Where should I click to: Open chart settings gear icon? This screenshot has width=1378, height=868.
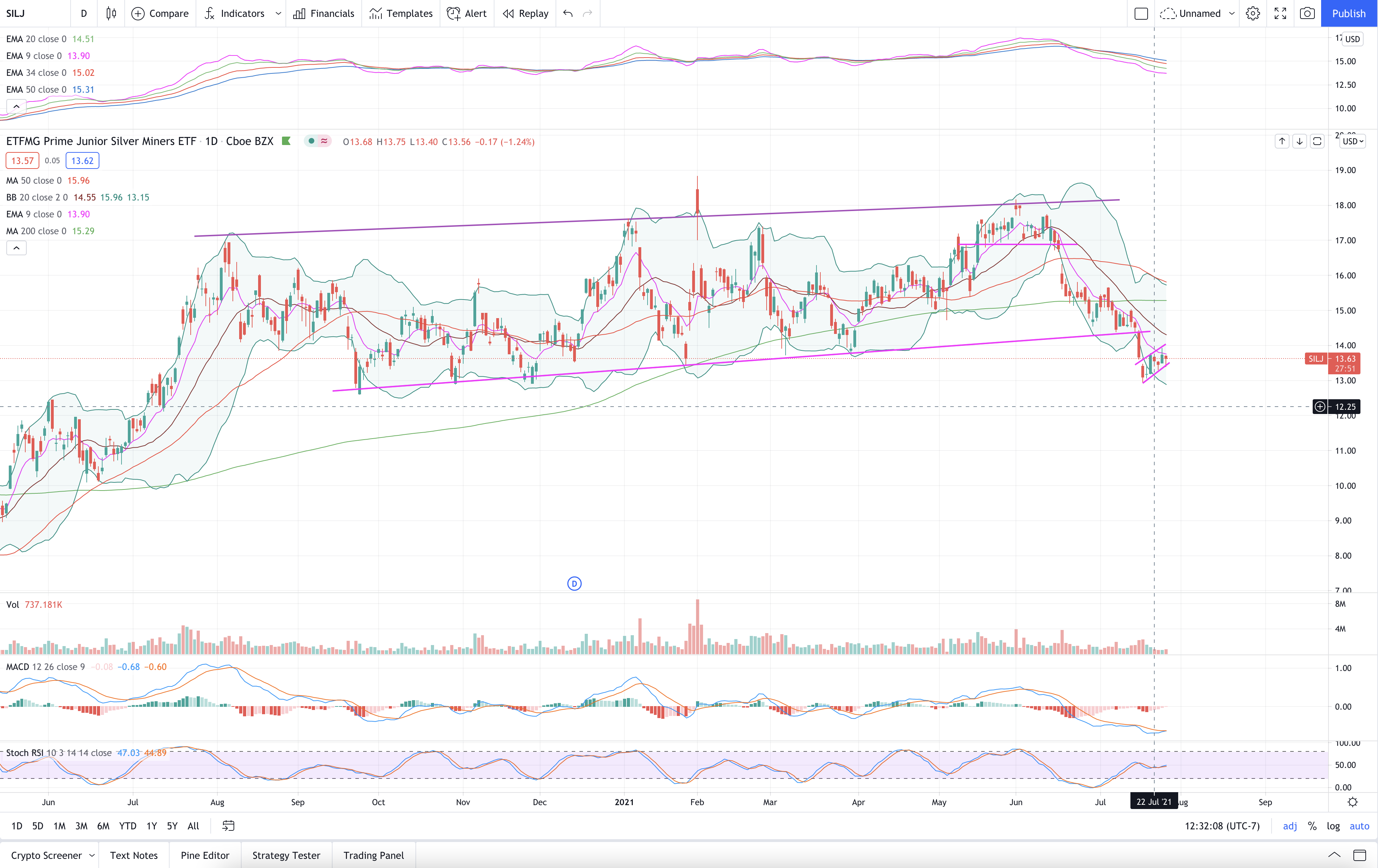1253,13
